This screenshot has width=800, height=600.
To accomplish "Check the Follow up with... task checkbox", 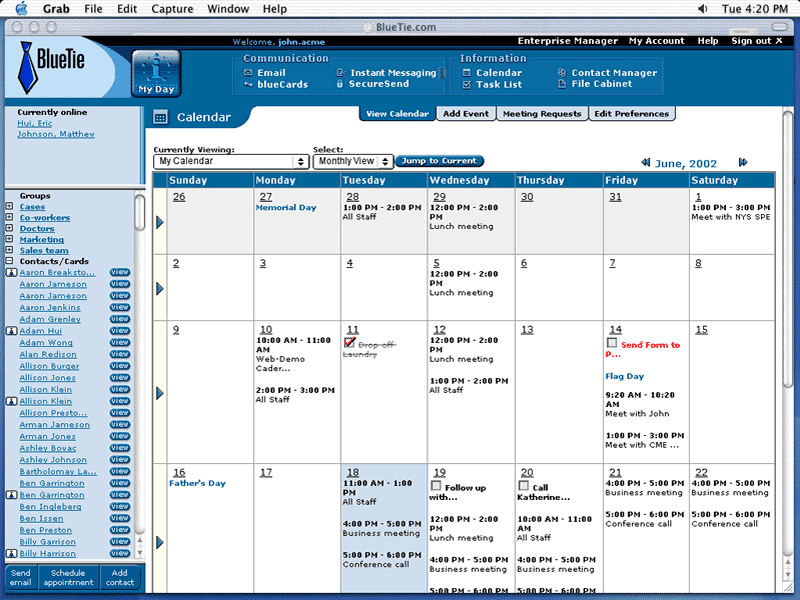I will coord(436,486).
